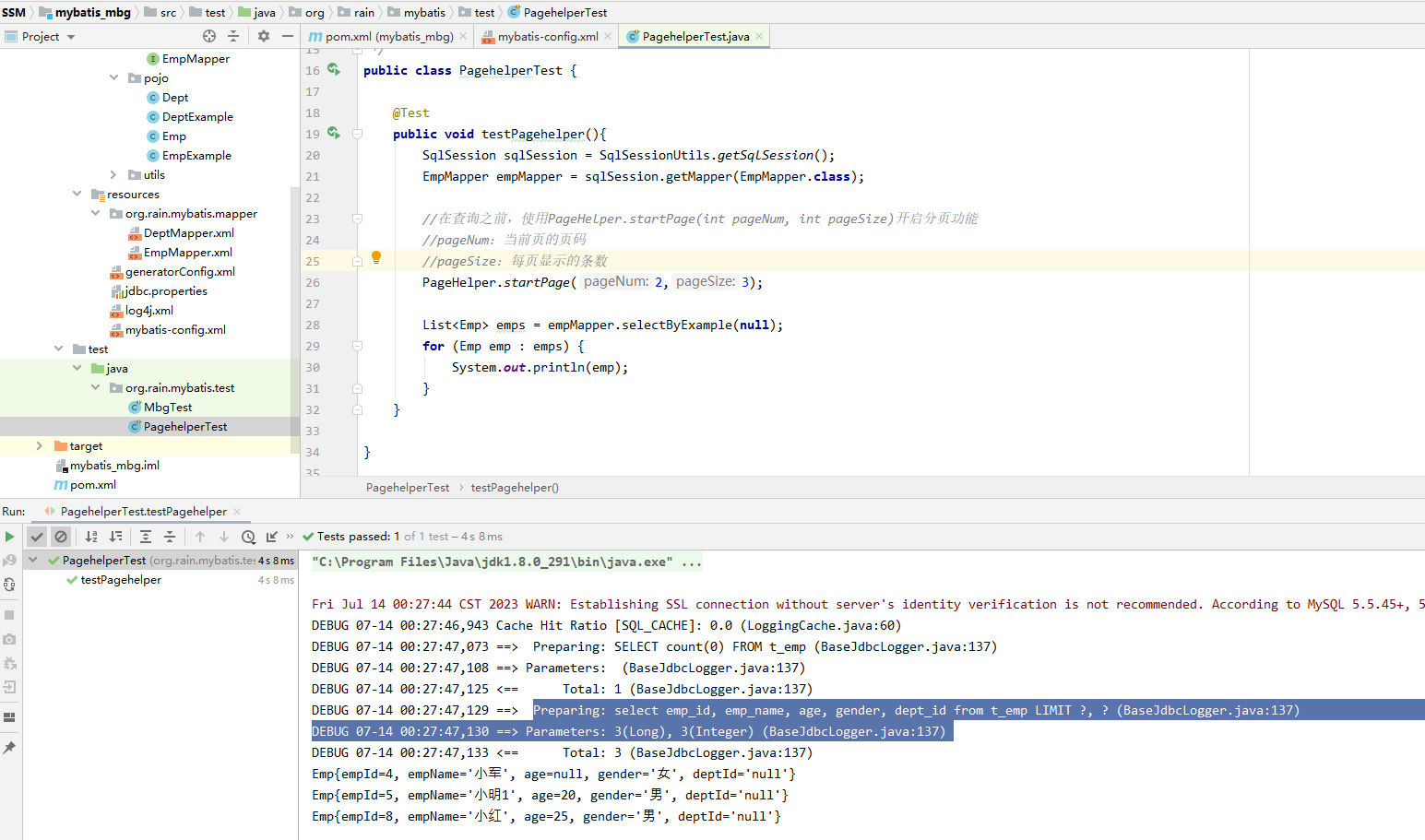Collapse all in Project panel toolbar

(x=233, y=36)
